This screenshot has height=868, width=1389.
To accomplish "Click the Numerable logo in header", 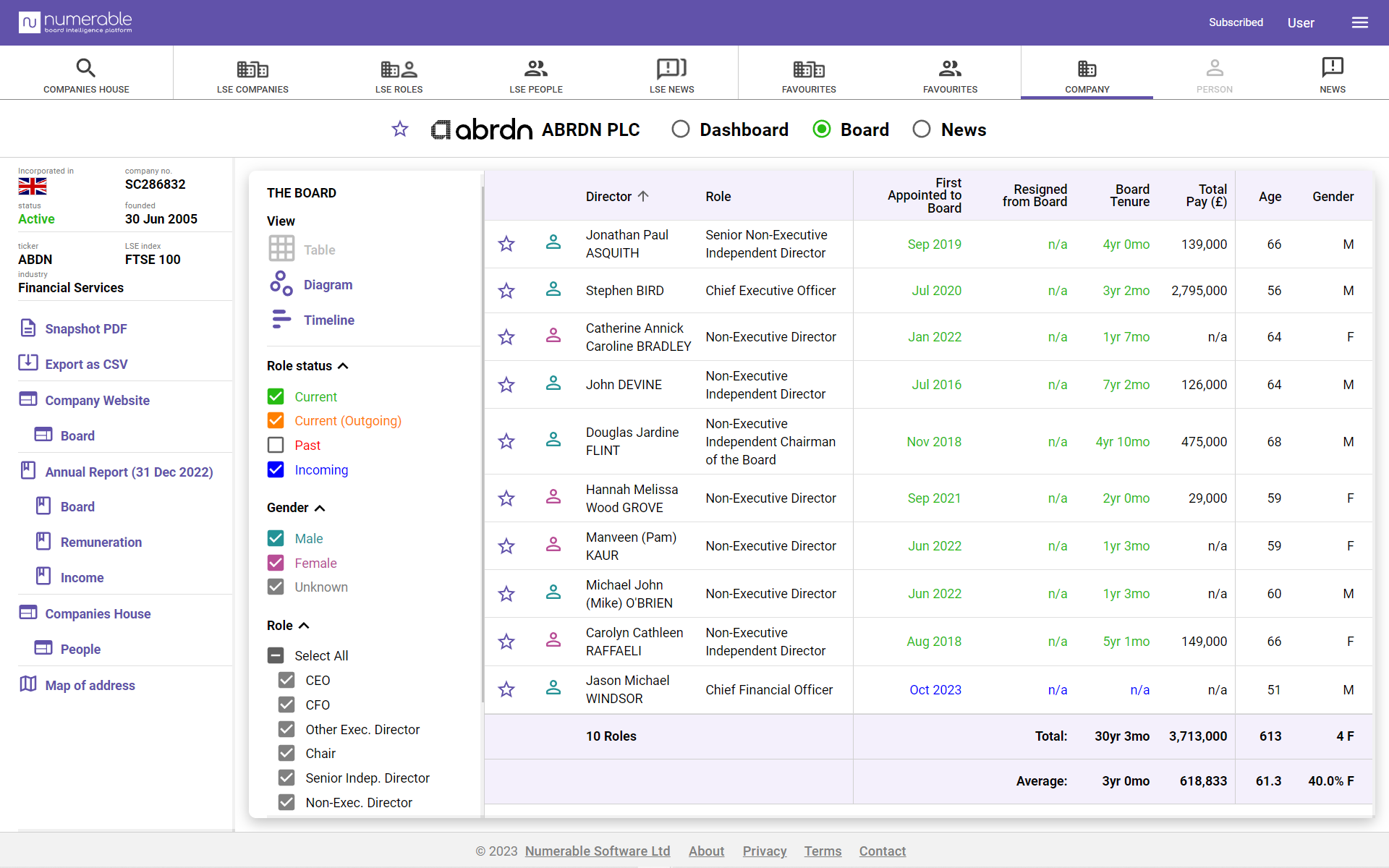I will [x=75, y=22].
